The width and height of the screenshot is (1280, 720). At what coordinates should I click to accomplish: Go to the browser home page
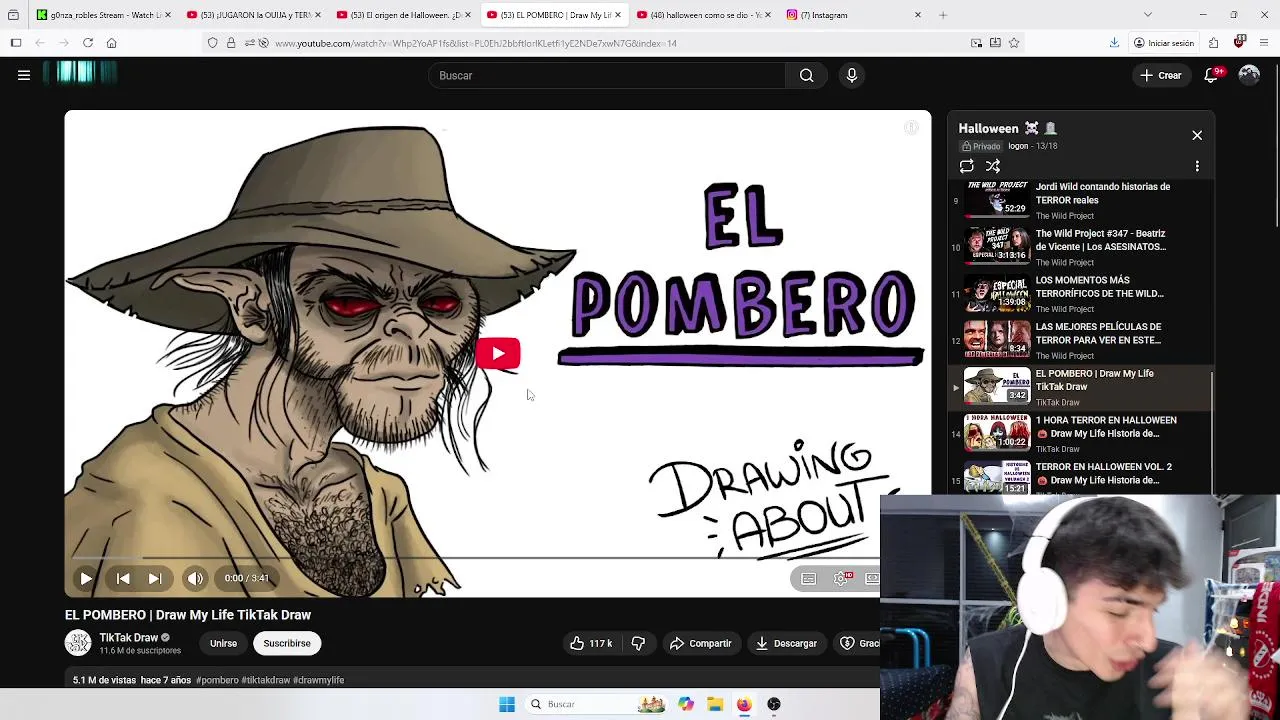(x=112, y=43)
